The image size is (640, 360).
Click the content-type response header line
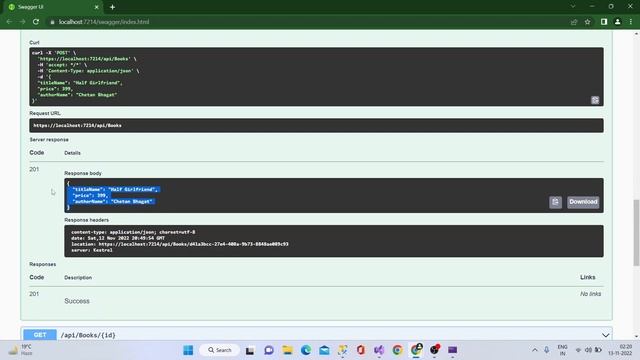(x=133, y=232)
